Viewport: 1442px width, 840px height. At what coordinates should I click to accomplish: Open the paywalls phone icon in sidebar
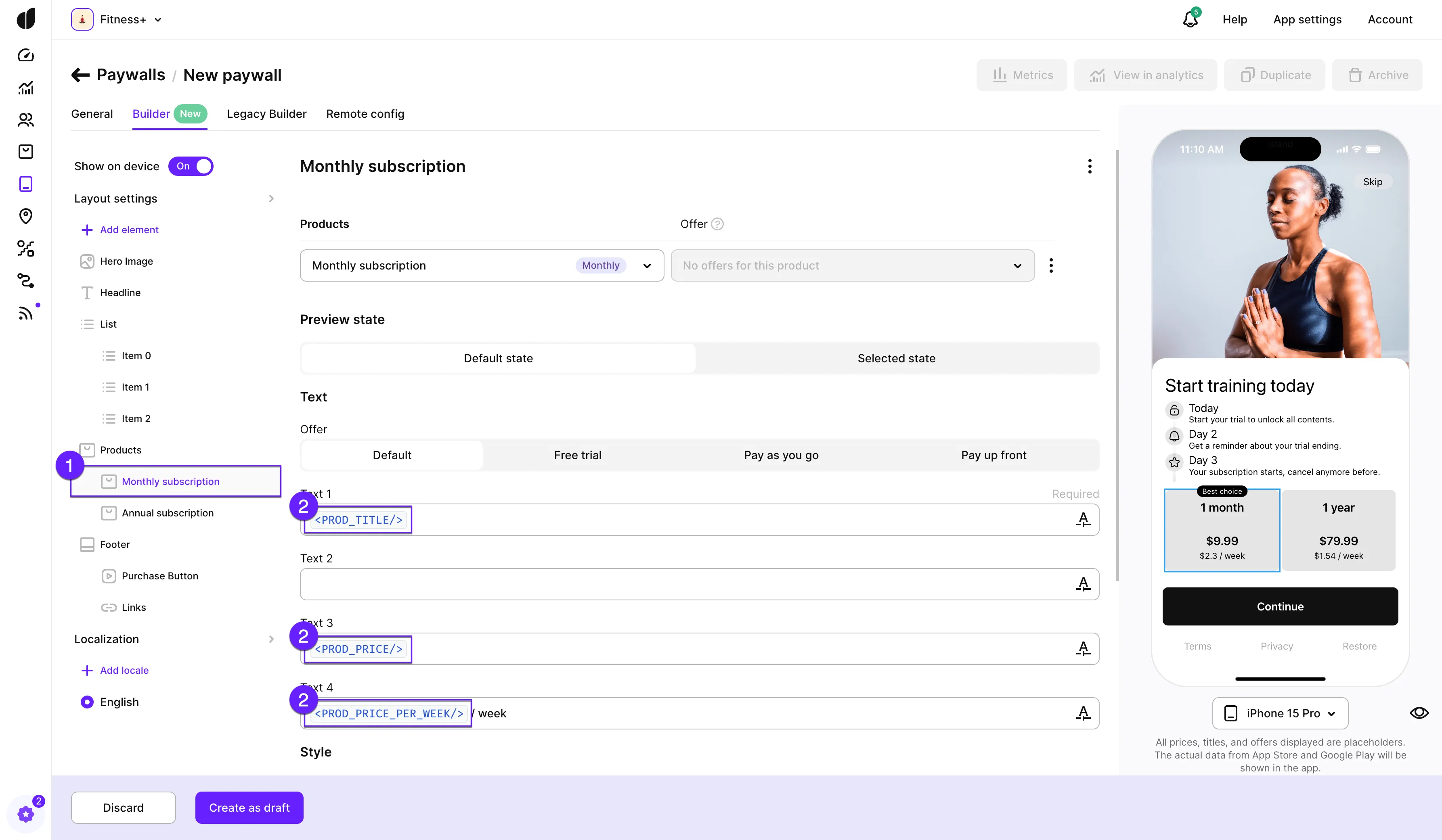tap(26, 184)
